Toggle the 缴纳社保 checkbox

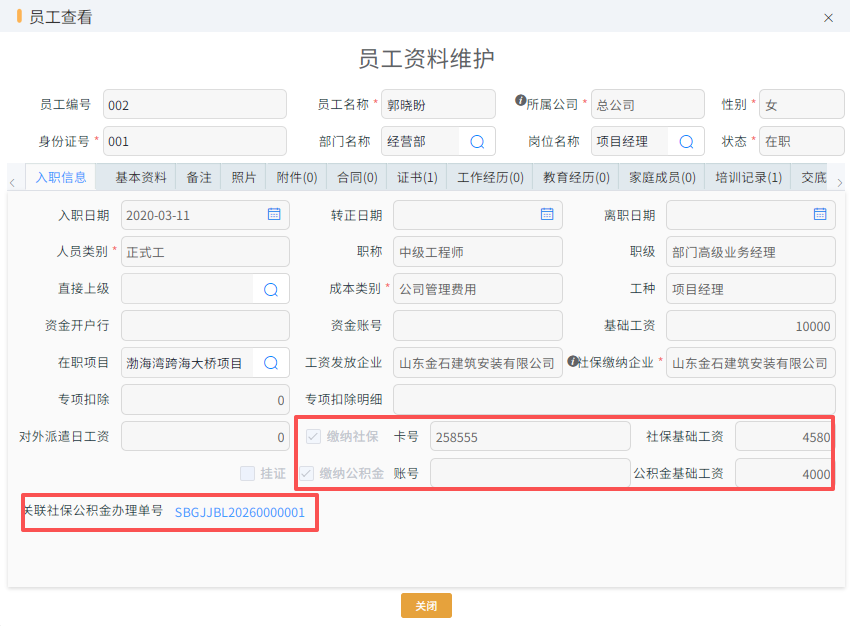click(x=313, y=436)
